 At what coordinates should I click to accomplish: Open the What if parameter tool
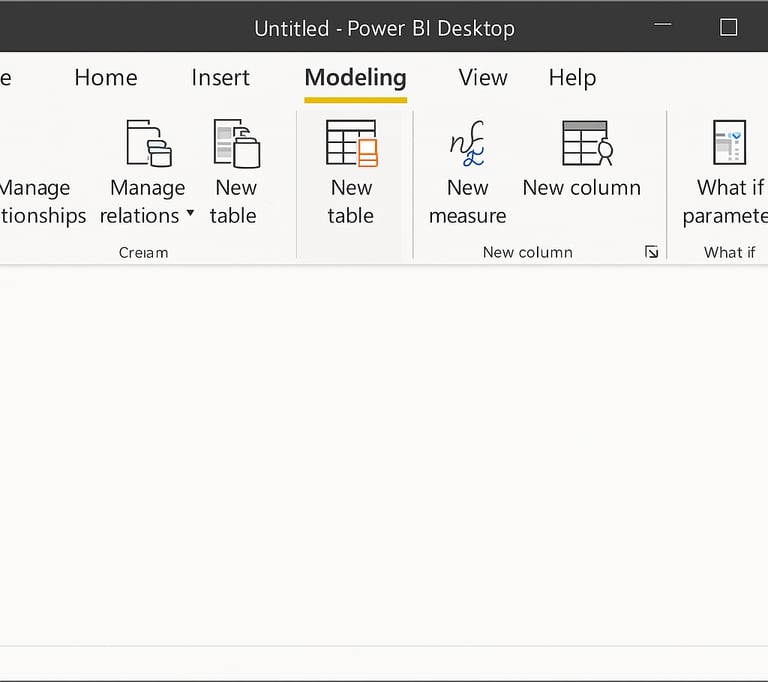pyautogui.click(x=726, y=171)
